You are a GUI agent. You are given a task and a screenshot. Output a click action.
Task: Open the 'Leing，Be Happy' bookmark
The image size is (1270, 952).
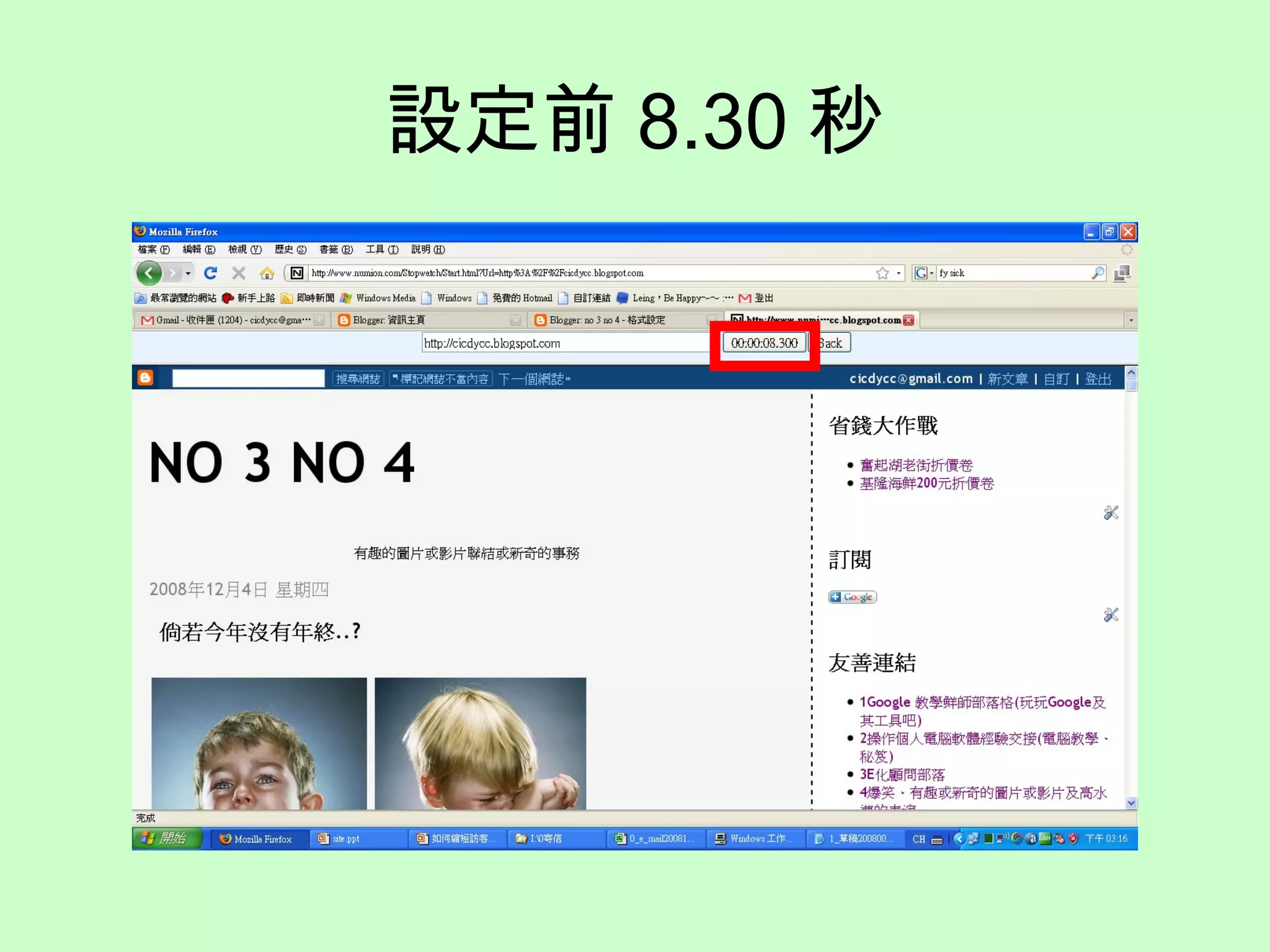[675, 298]
